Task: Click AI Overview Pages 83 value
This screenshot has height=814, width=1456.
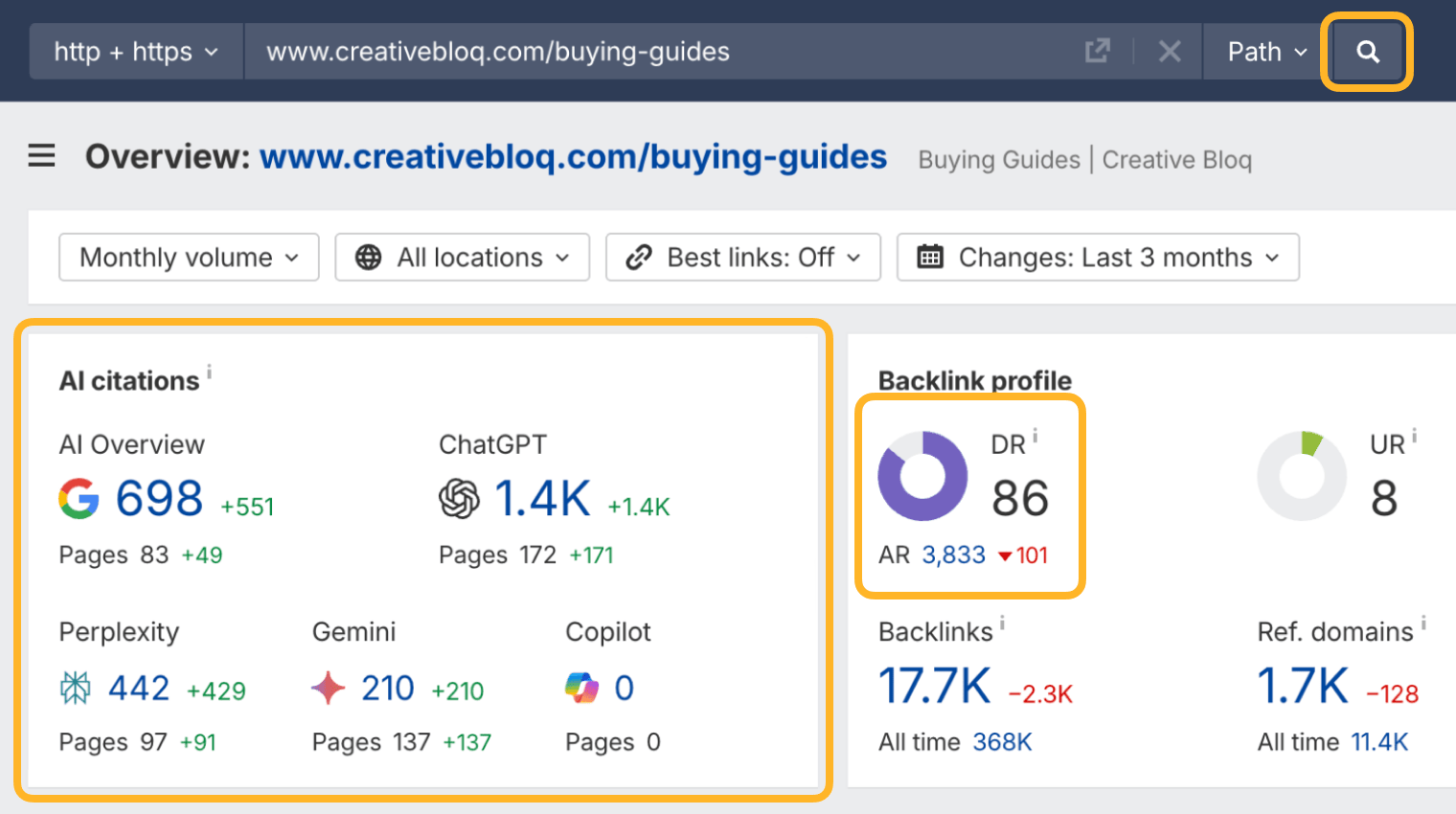Action: coord(154,555)
